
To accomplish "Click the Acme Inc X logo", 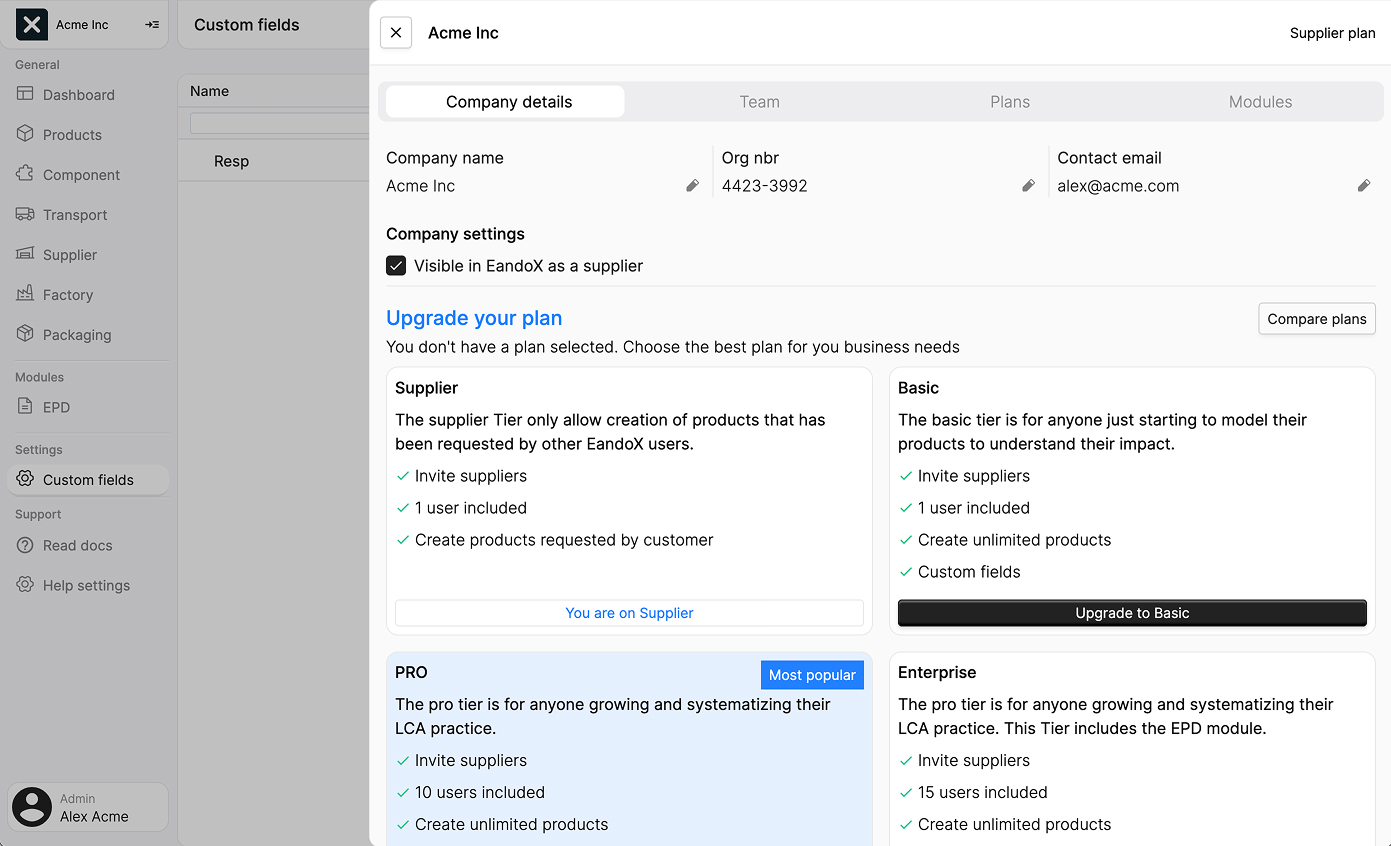I will coord(32,25).
